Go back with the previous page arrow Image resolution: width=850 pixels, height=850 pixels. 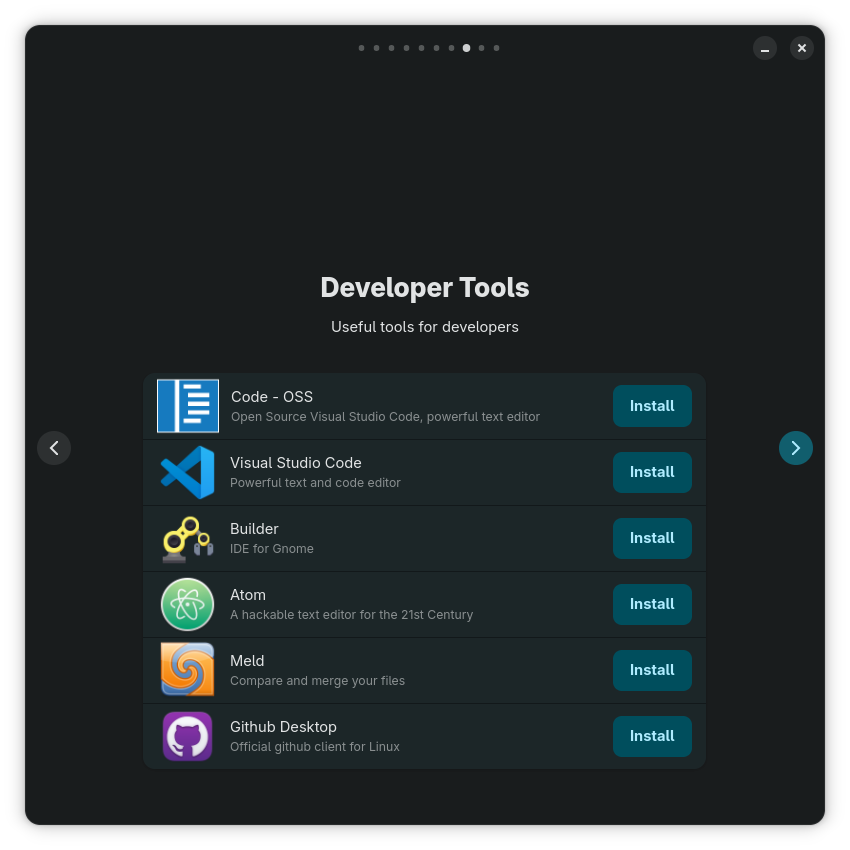(x=54, y=448)
